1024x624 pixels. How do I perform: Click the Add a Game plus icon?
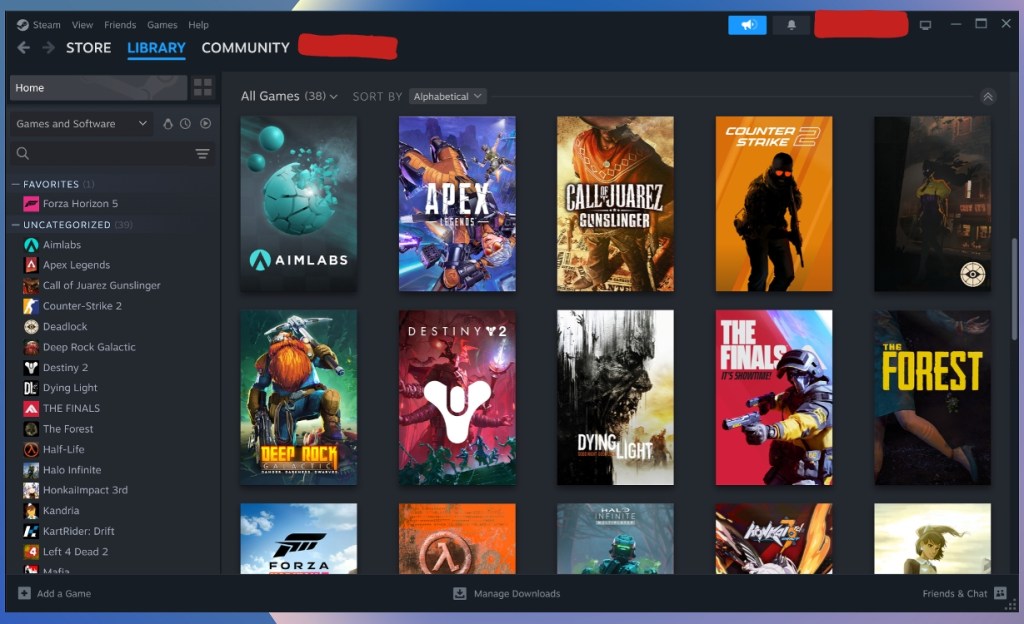(24, 593)
